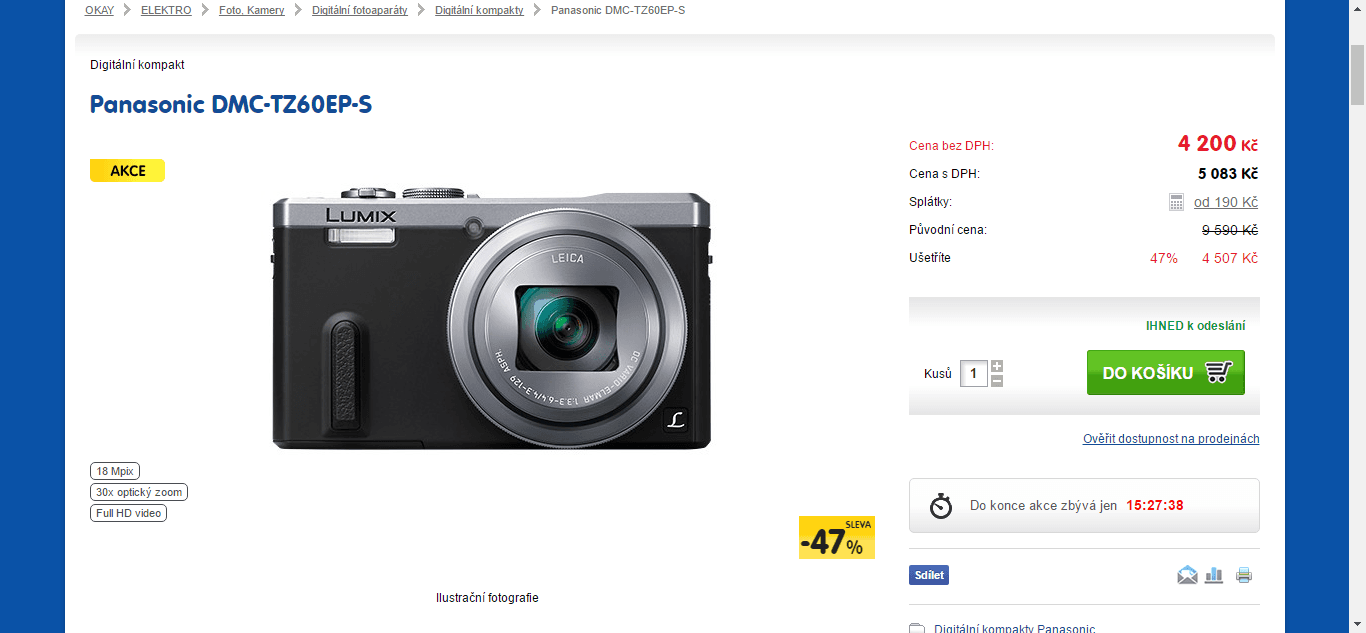Share the product with Sdílet button
This screenshot has height=633, width=1366.
(929, 575)
